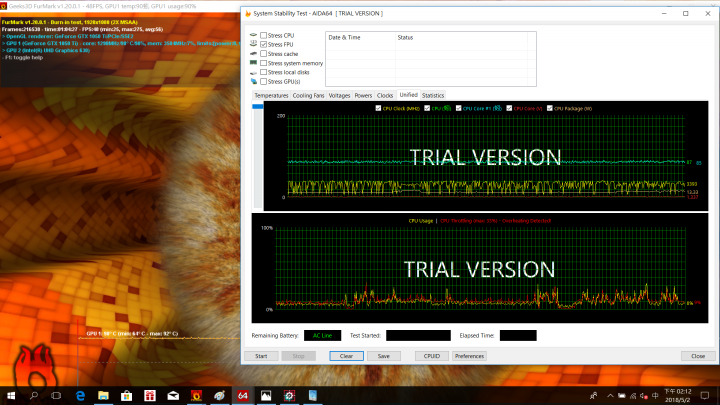Switch to the Statistics tab
Image resolution: width=720 pixels, height=405 pixels.
[x=433, y=96]
